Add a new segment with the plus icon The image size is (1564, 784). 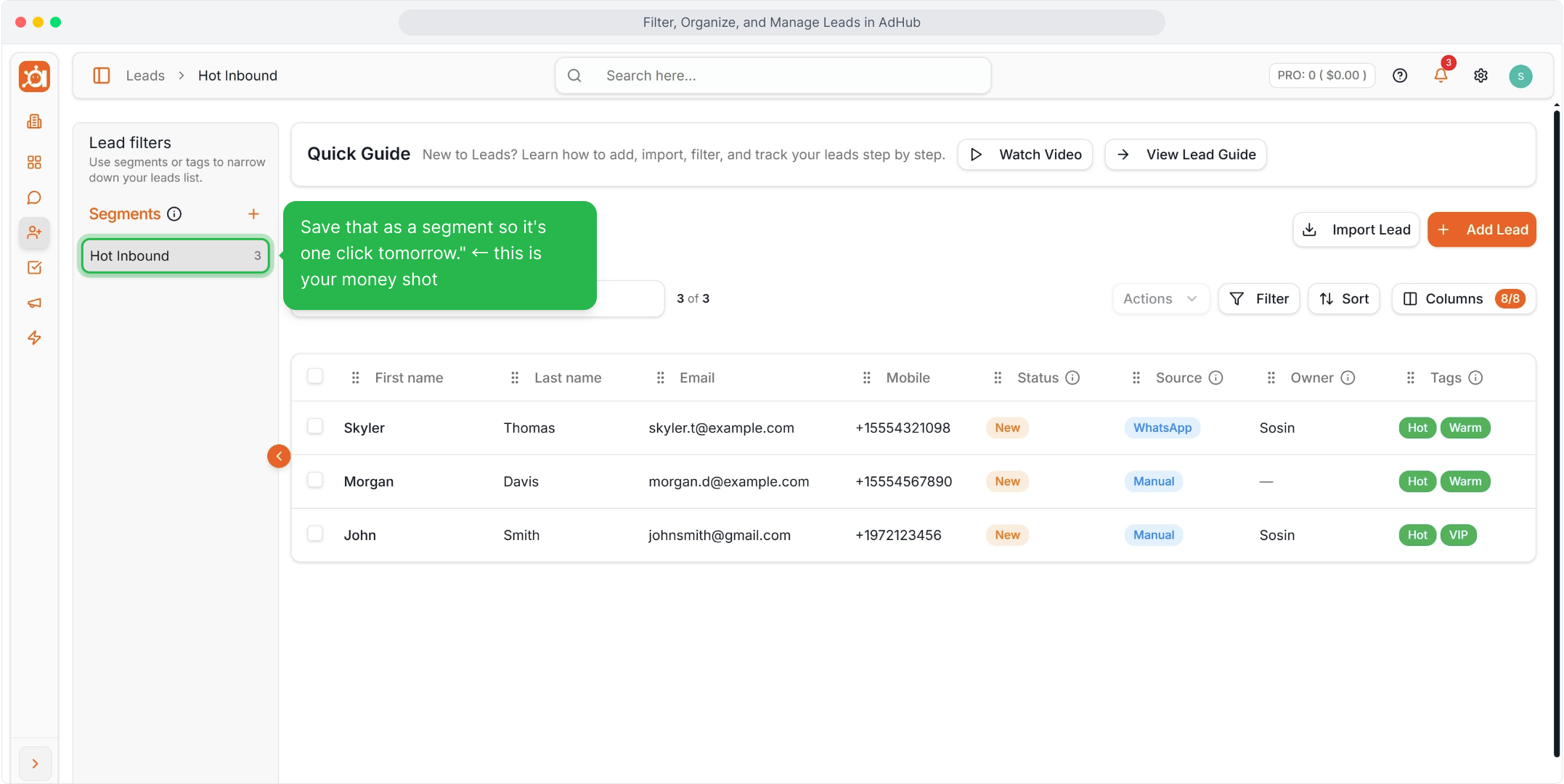tap(253, 214)
